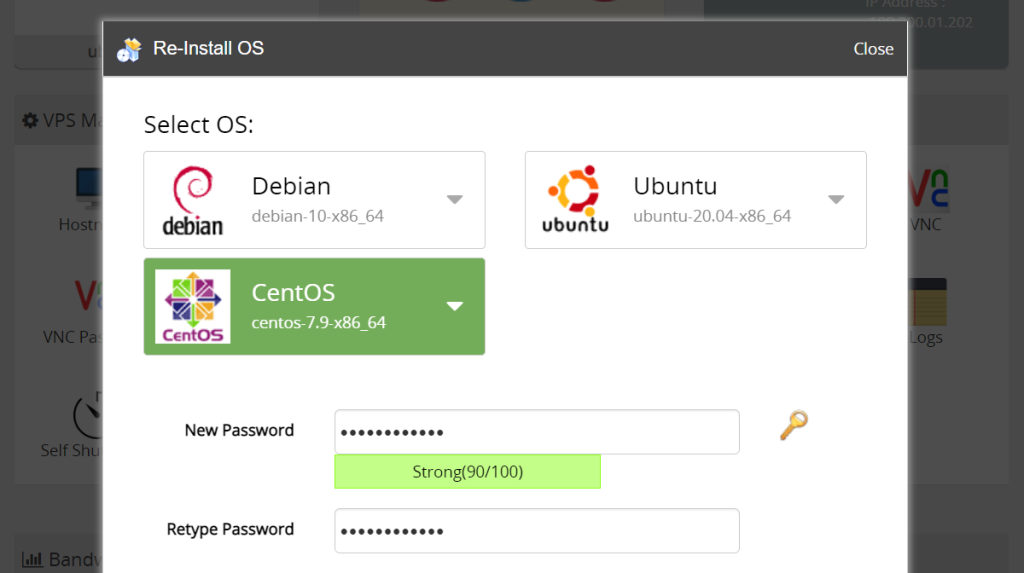Click the VPS Management gear icon

tap(30, 121)
